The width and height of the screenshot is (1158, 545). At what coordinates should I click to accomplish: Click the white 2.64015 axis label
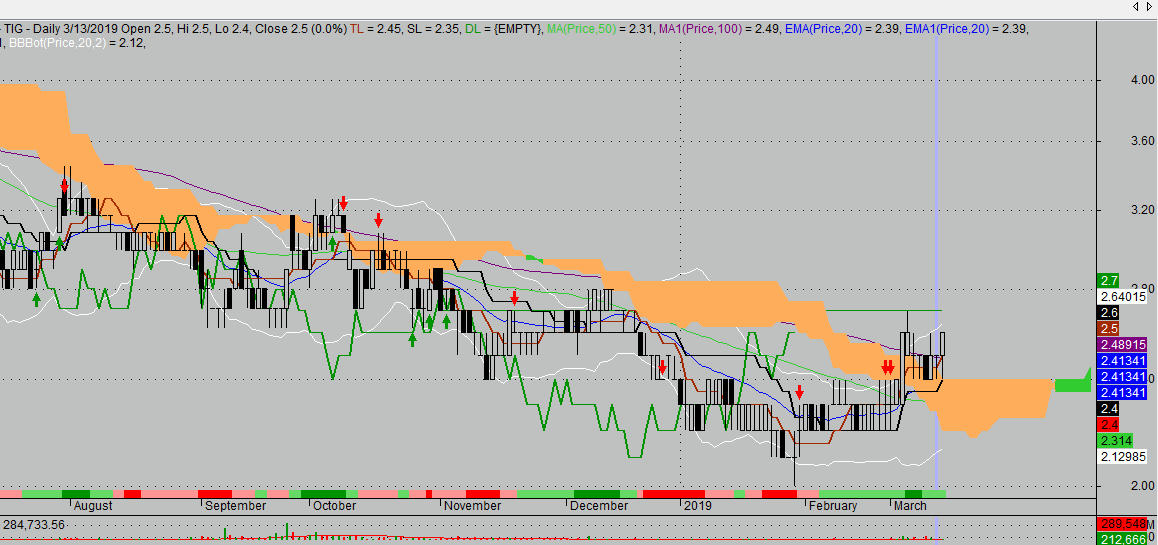1123,296
